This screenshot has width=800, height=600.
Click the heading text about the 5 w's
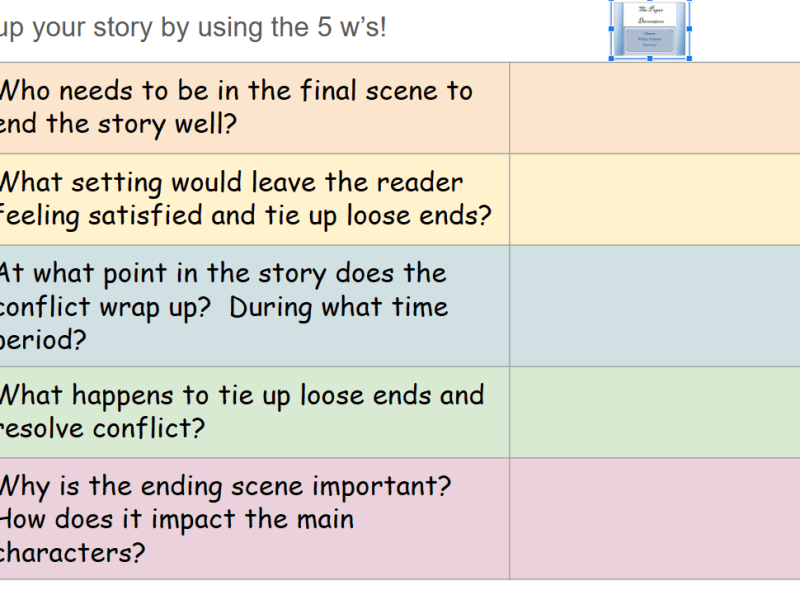(193, 27)
